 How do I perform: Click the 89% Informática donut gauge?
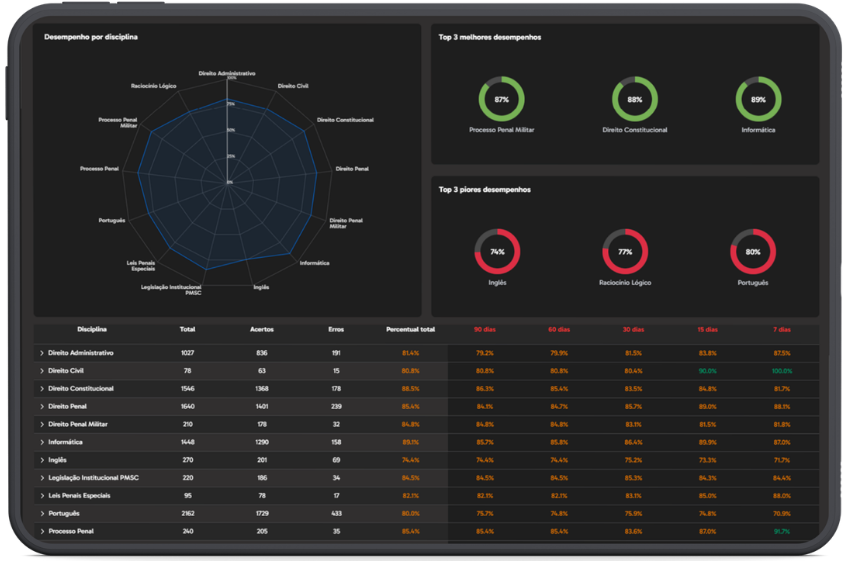pos(758,99)
